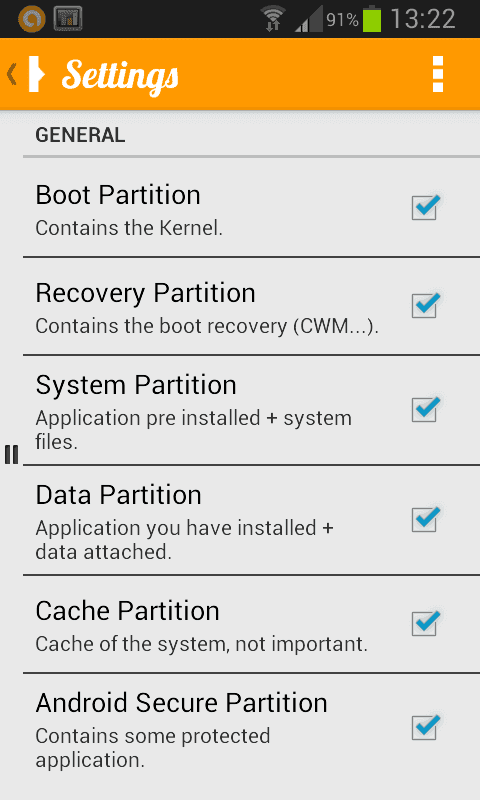
Task: Uncheck the Boot Partition checkbox
Action: click(425, 207)
